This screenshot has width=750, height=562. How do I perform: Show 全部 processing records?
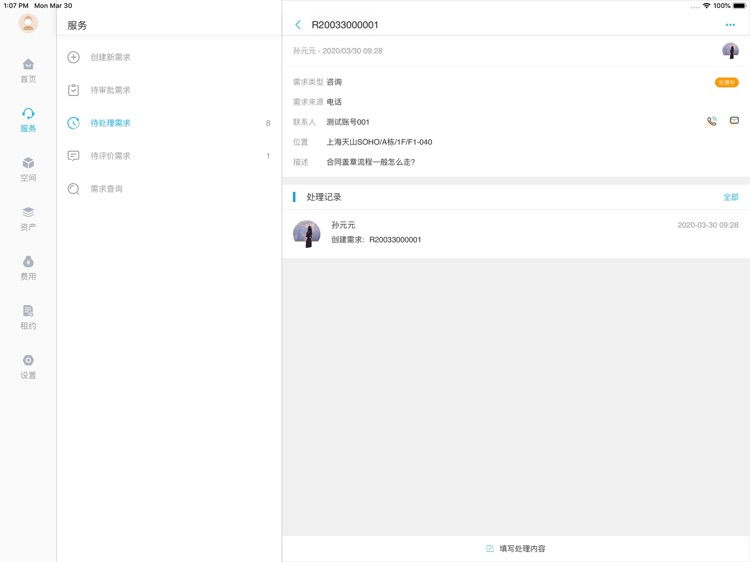point(731,197)
